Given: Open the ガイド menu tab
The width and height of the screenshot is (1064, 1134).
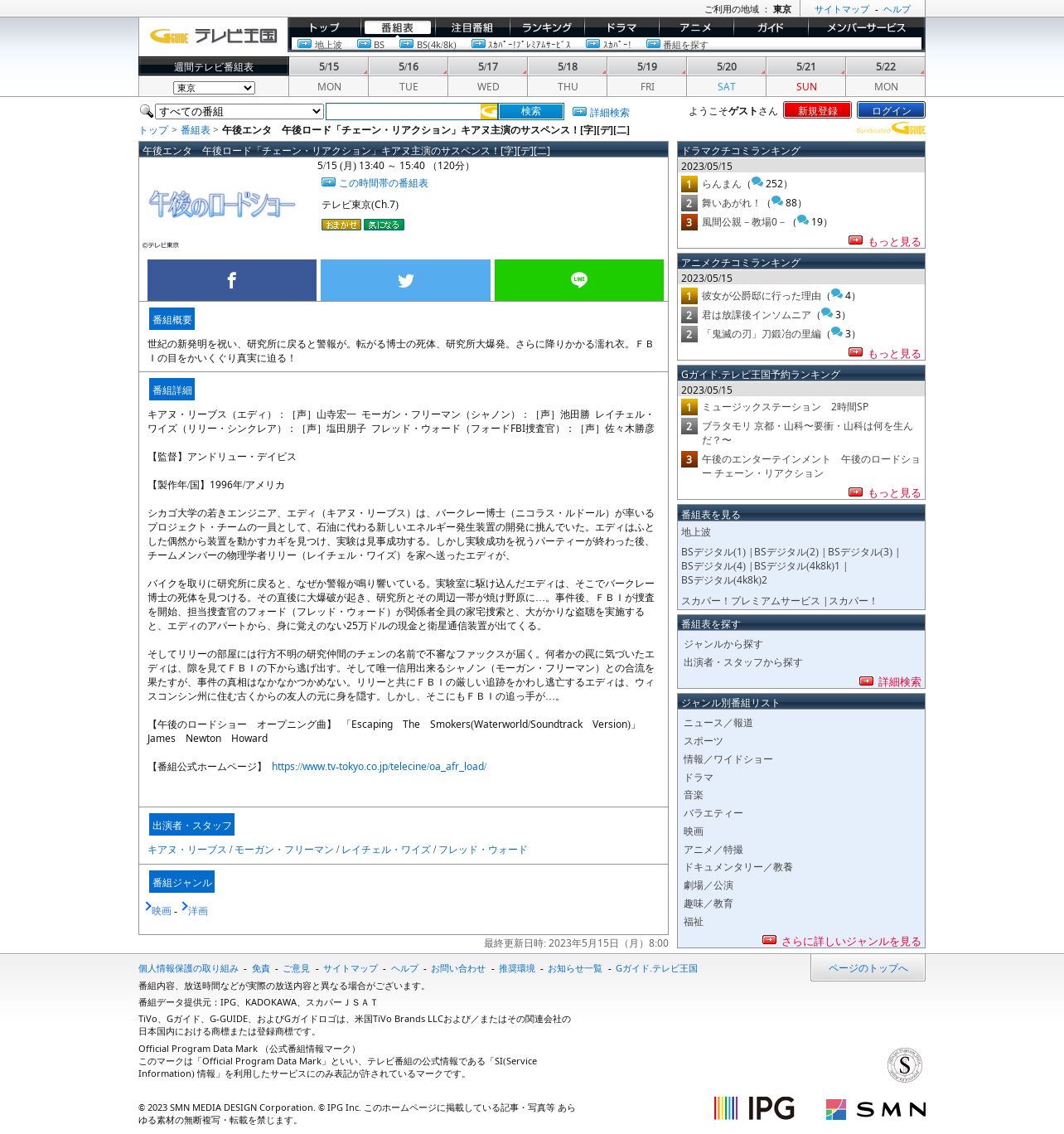Looking at the screenshot, I should [x=771, y=27].
